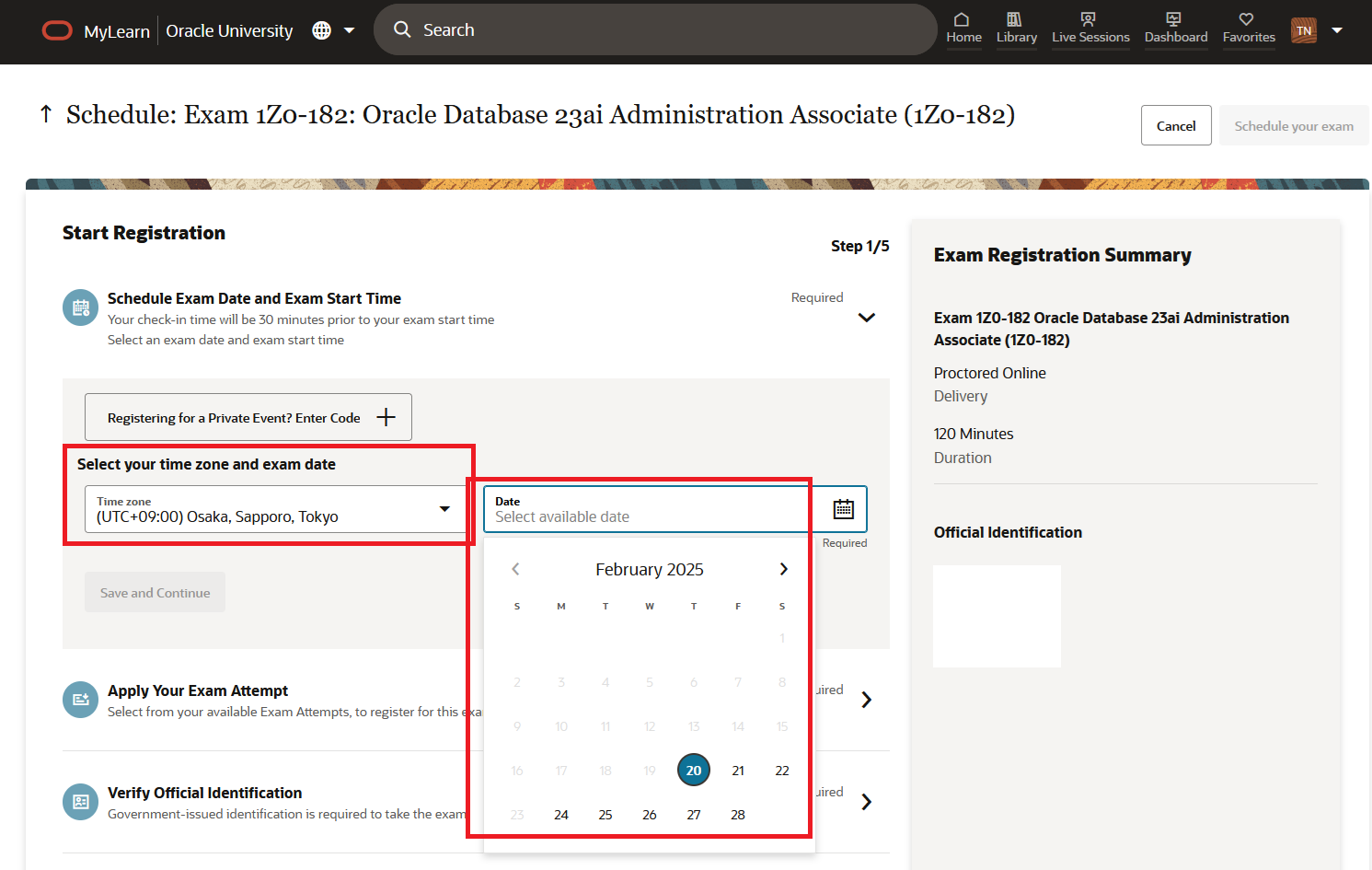Go to previous month in calendar
Viewport: 1372px width, 870px height.
pyautogui.click(x=516, y=569)
